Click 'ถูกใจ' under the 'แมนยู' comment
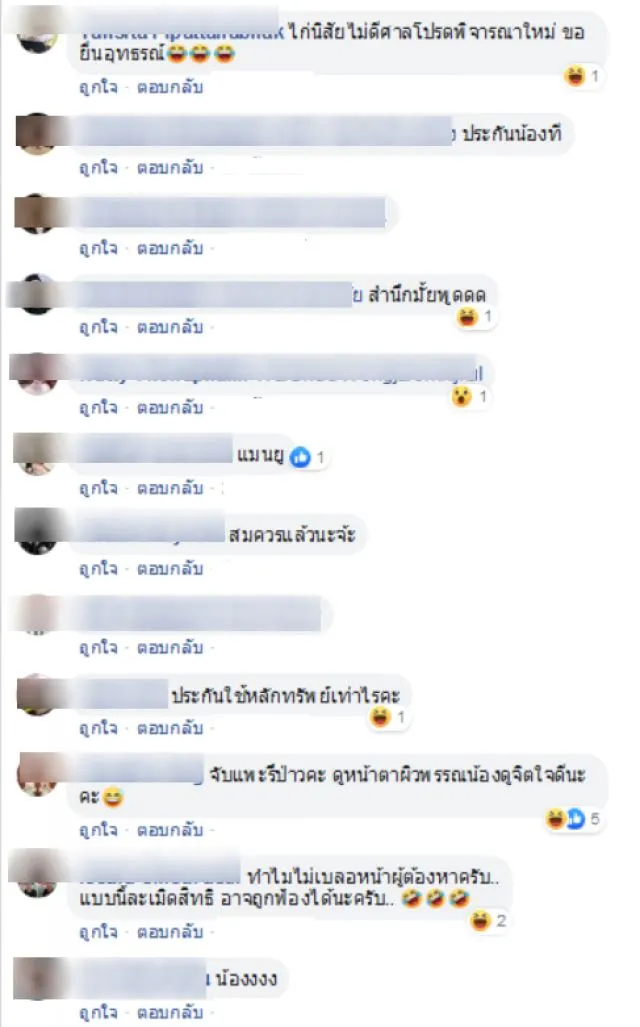 (98, 489)
